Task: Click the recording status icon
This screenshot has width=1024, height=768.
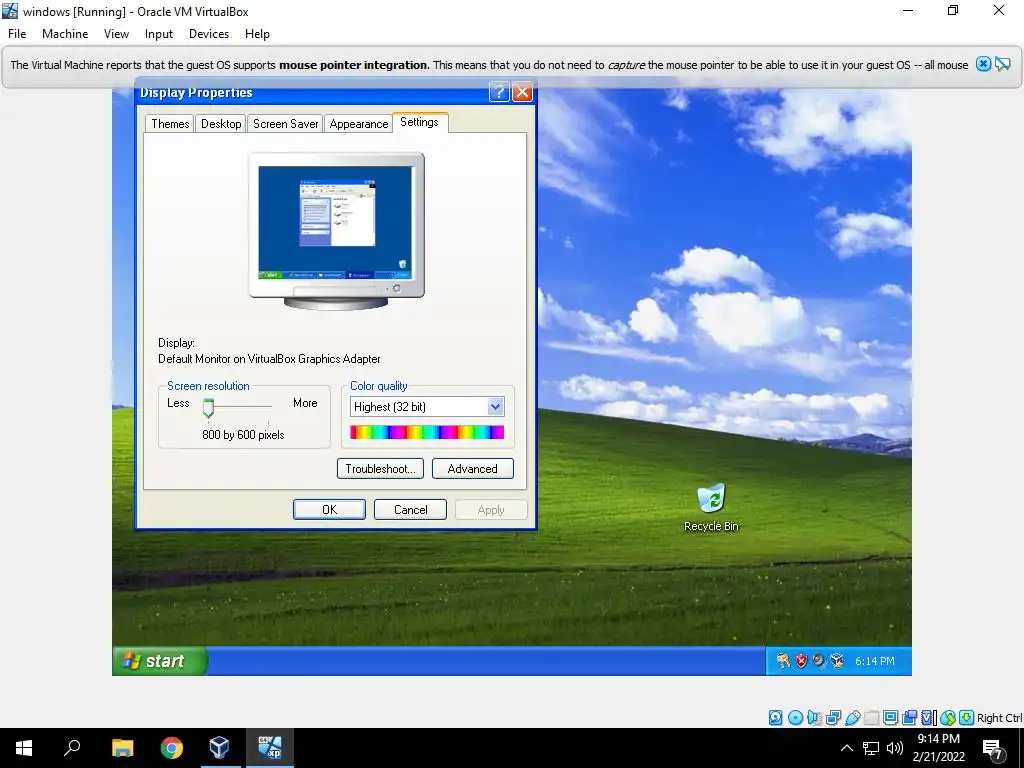Action: pyautogui.click(x=909, y=718)
